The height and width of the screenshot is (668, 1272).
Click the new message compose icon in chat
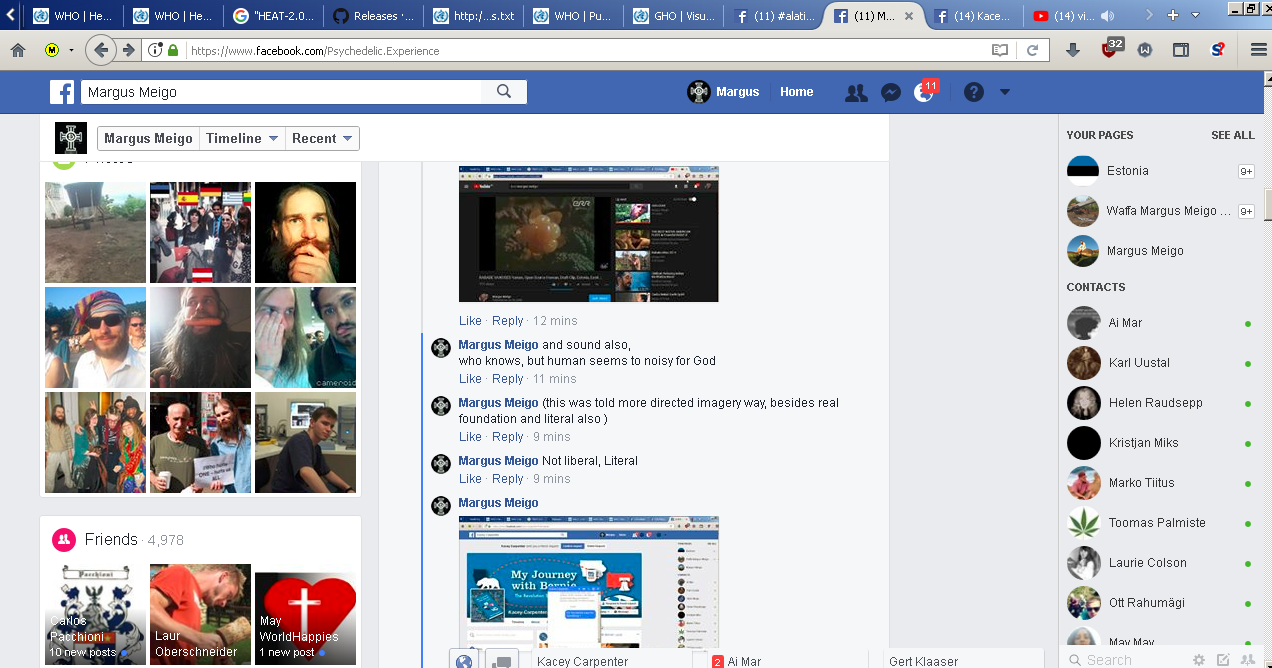[1223, 660]
